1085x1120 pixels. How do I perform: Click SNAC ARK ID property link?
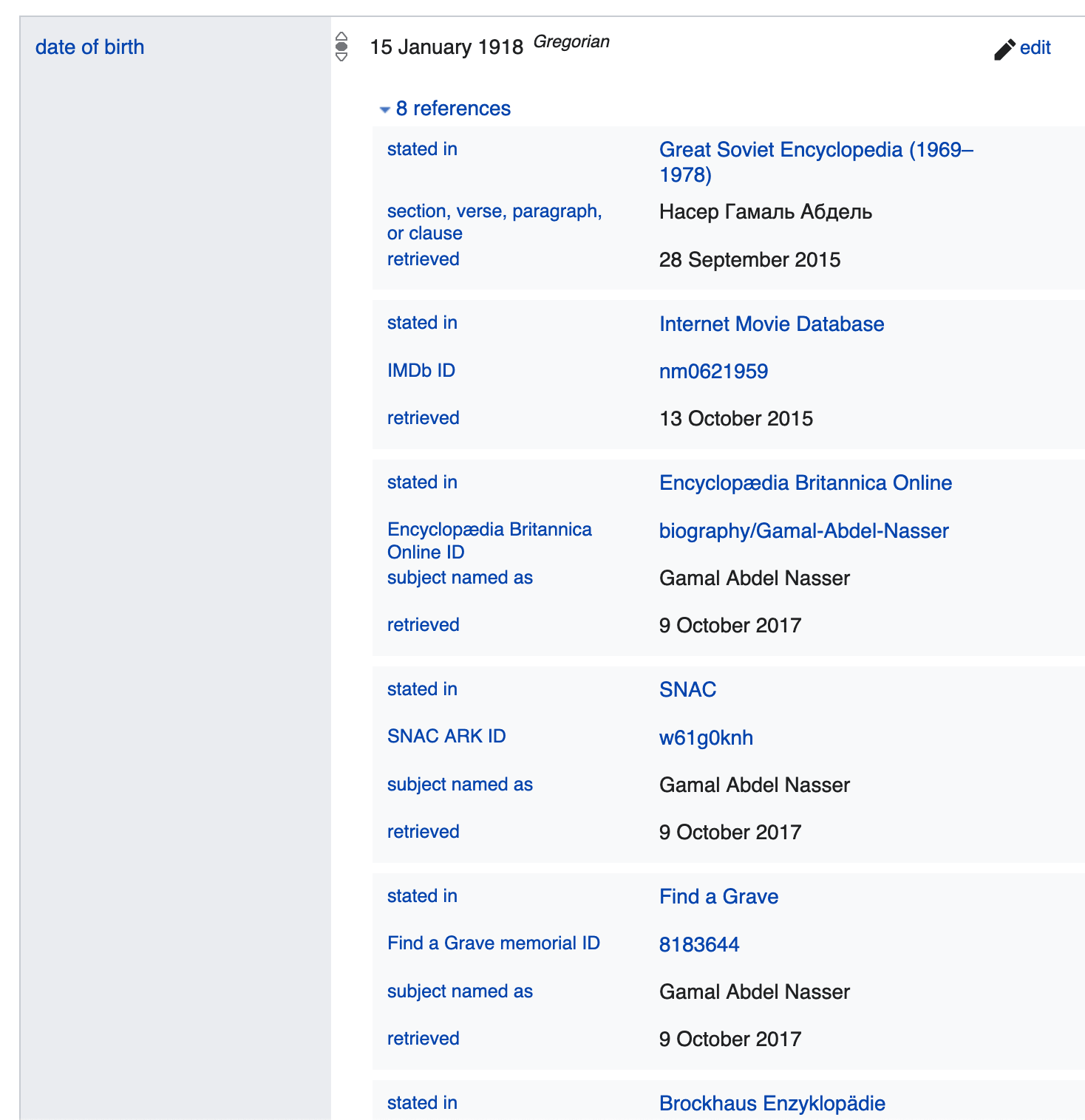446,736
